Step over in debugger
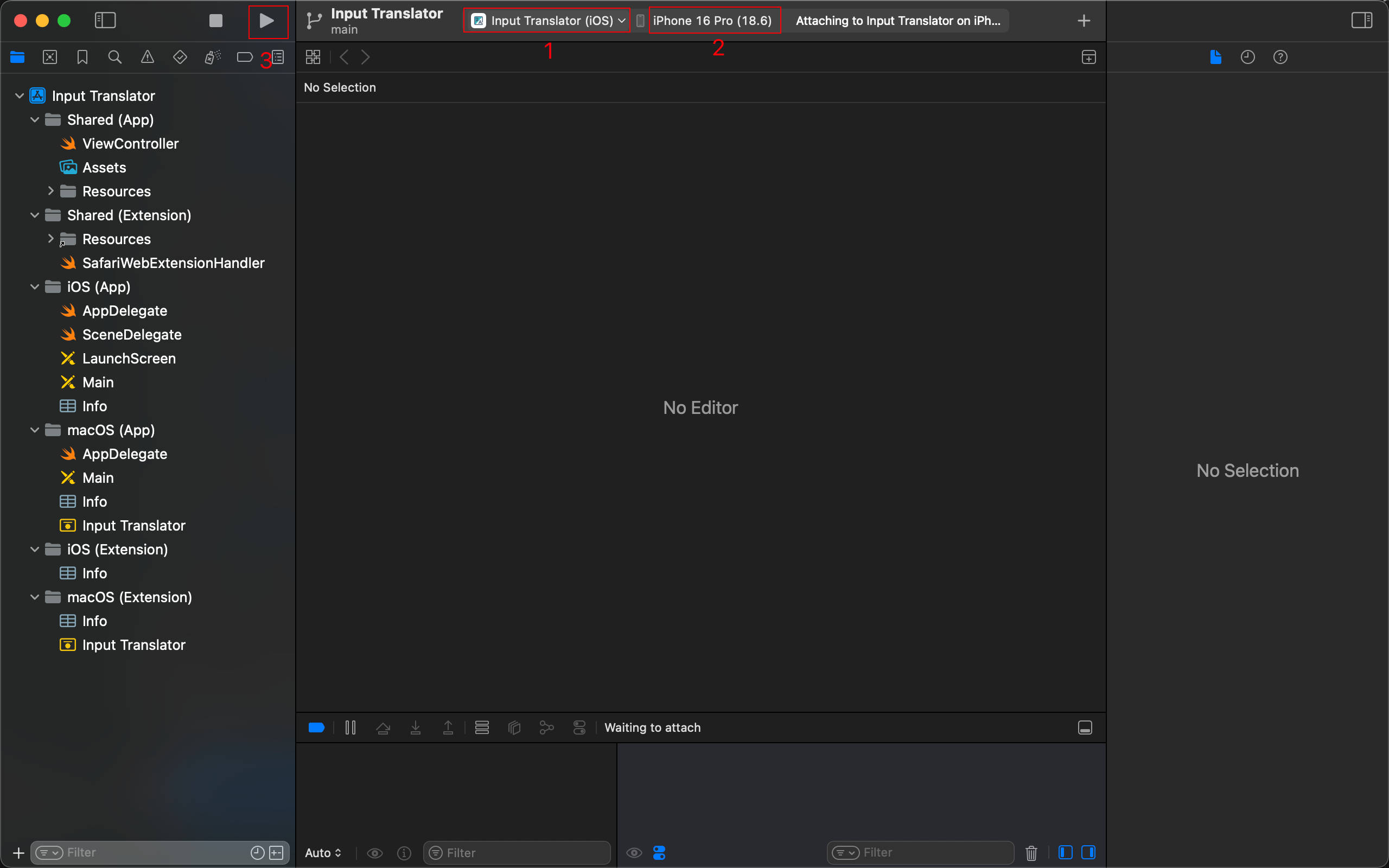This screenshot has height=868, width=1389. (383, 727)
